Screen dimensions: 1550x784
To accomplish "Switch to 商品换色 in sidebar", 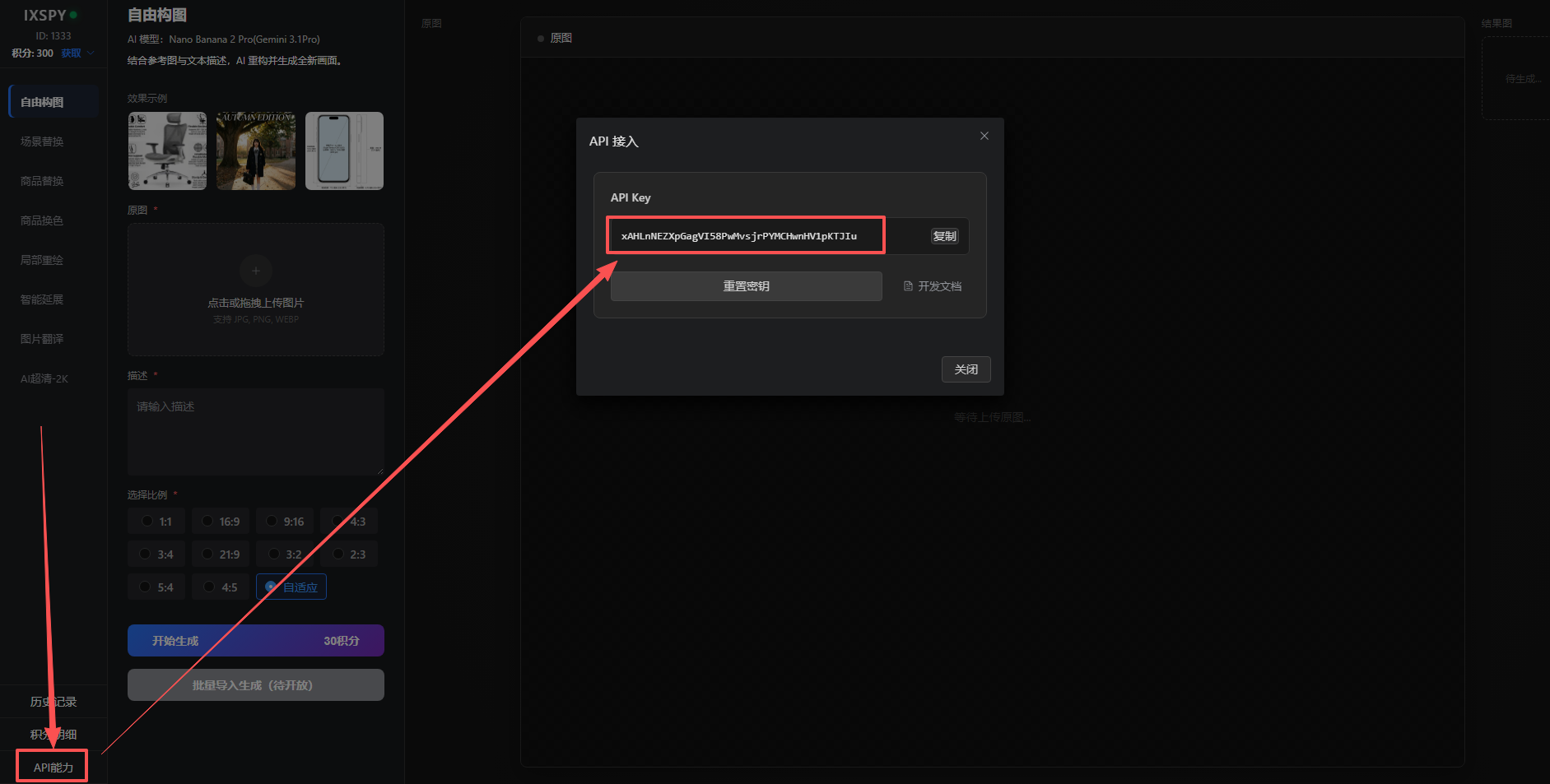I will (42, 220).
